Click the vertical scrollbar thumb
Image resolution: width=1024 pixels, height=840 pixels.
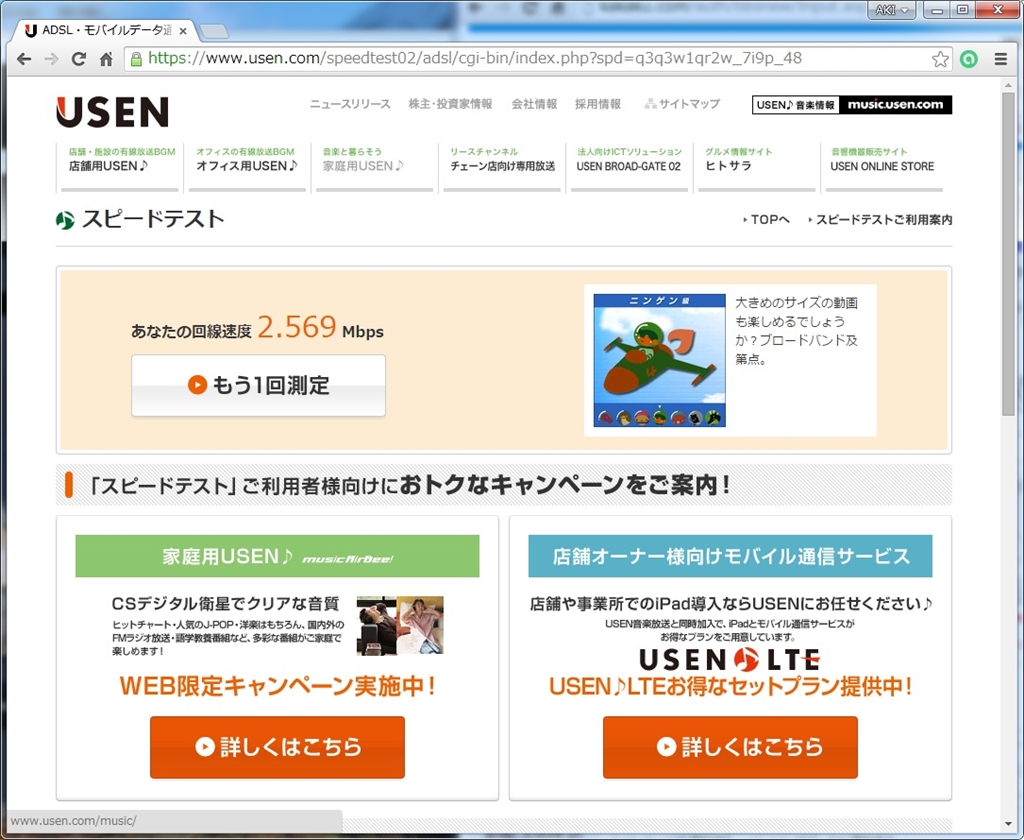click(x=1009, y=253)
